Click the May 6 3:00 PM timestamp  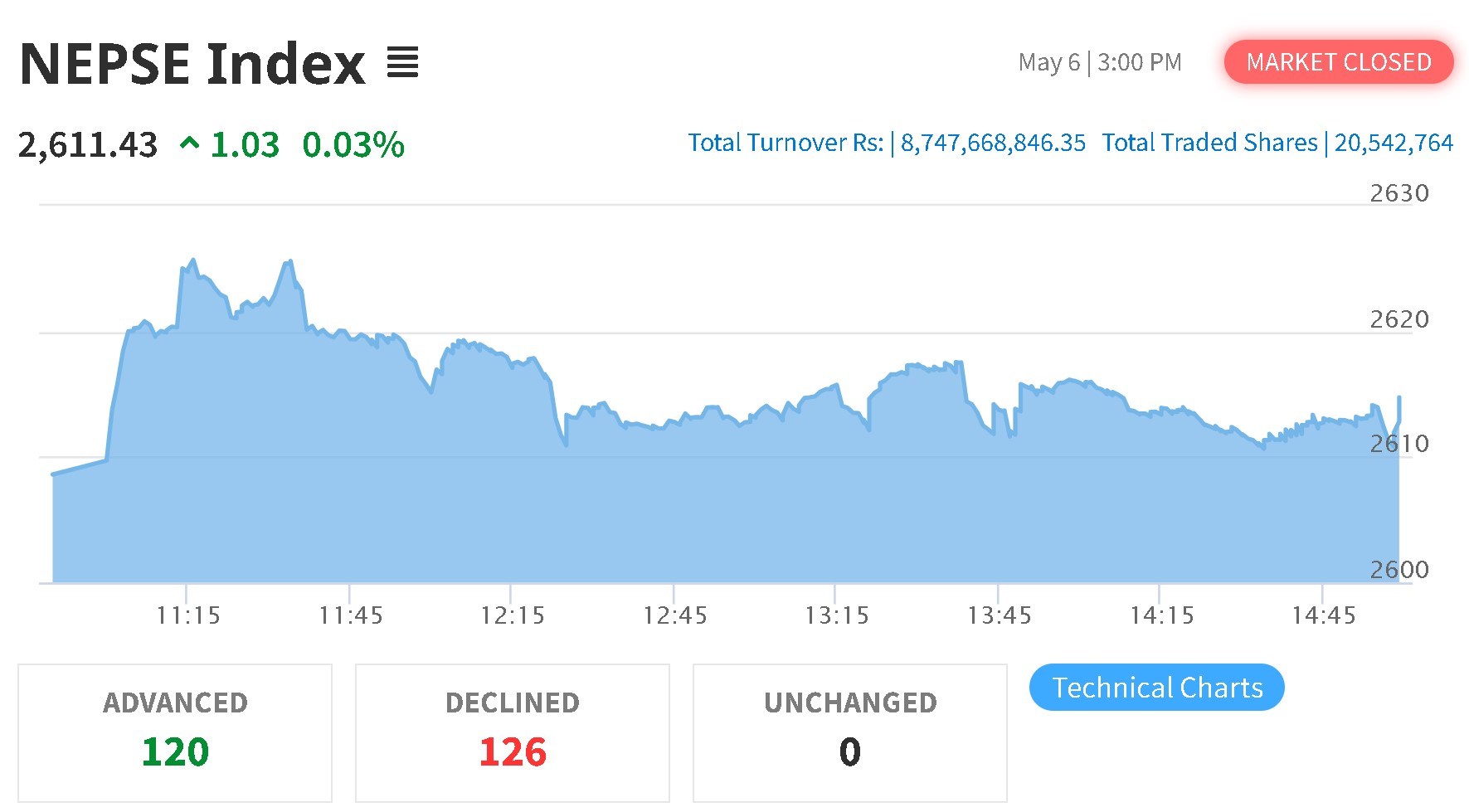[x=1100, y=62]
